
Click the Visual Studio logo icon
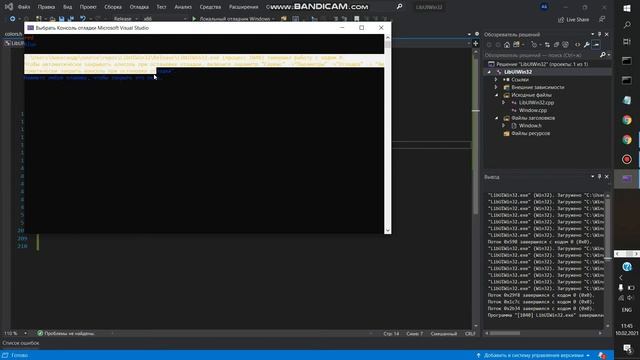tap(8, 7)
